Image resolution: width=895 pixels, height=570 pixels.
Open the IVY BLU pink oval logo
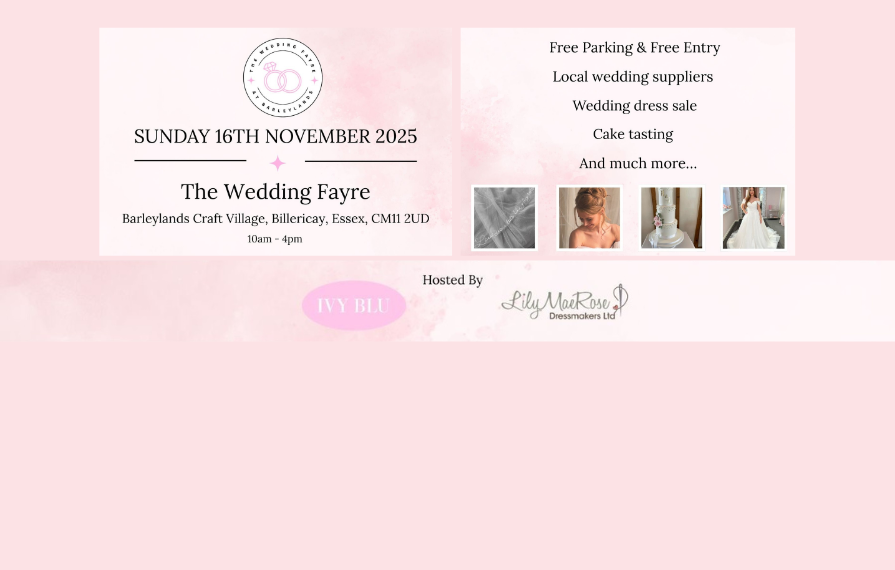354,305
